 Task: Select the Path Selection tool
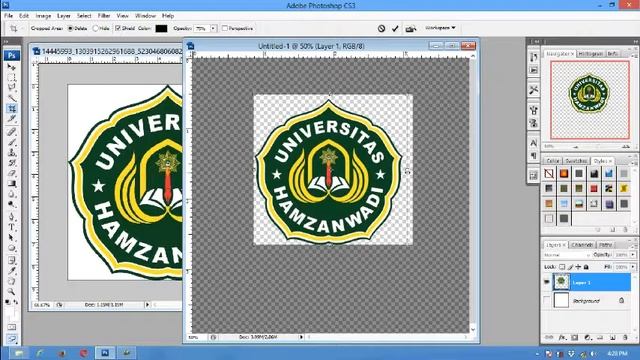tap(12, 238)
